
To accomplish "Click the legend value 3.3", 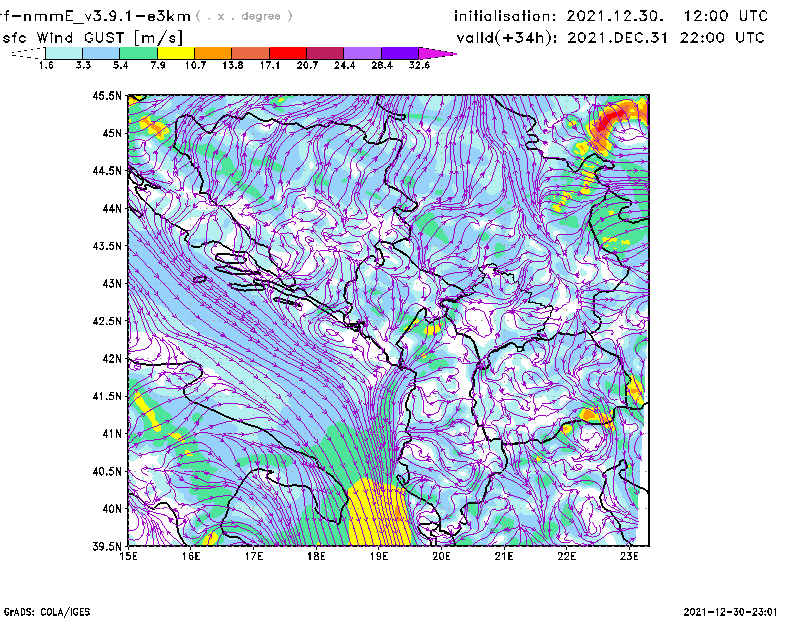I will click(83, 65).
